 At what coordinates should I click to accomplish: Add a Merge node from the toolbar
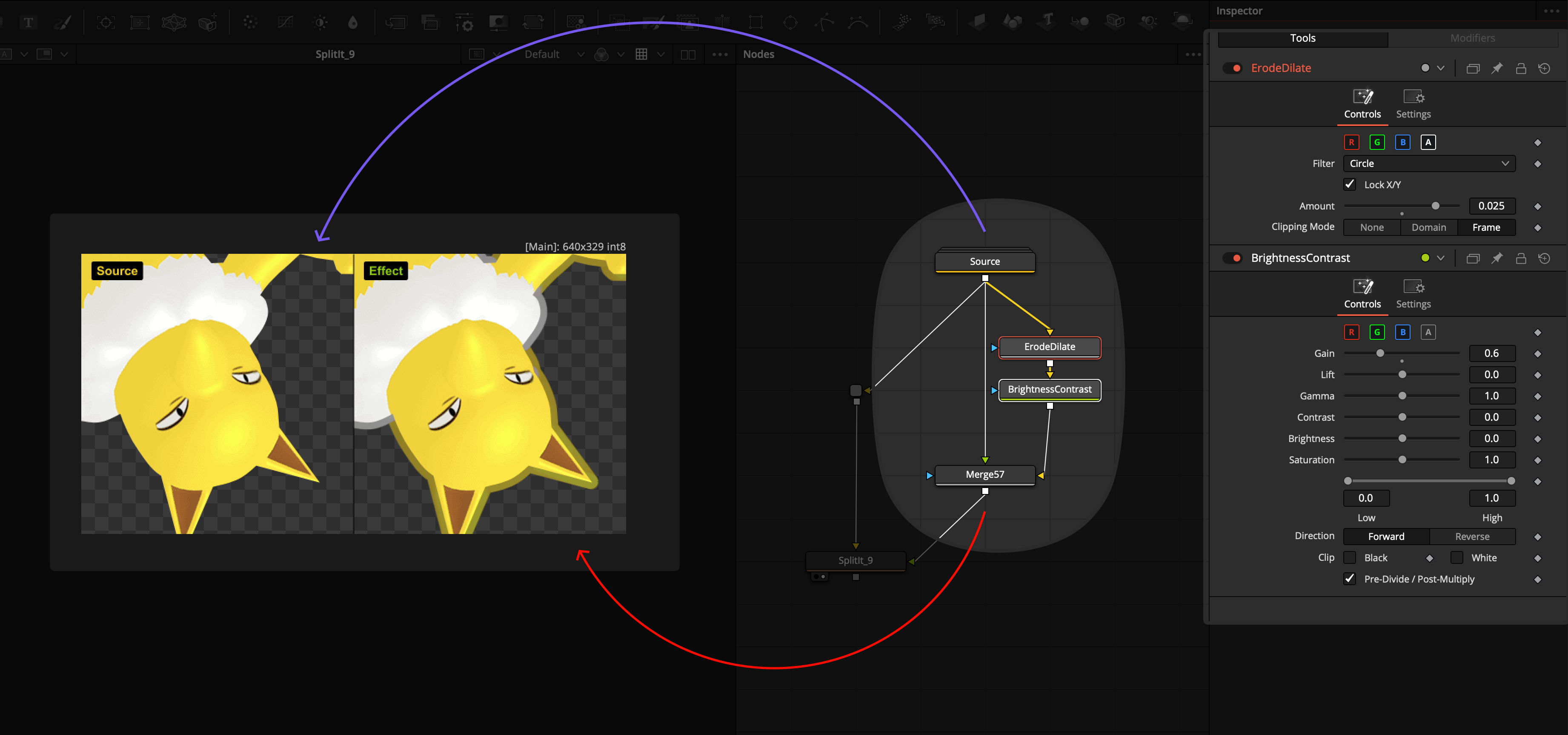[396, 23]
